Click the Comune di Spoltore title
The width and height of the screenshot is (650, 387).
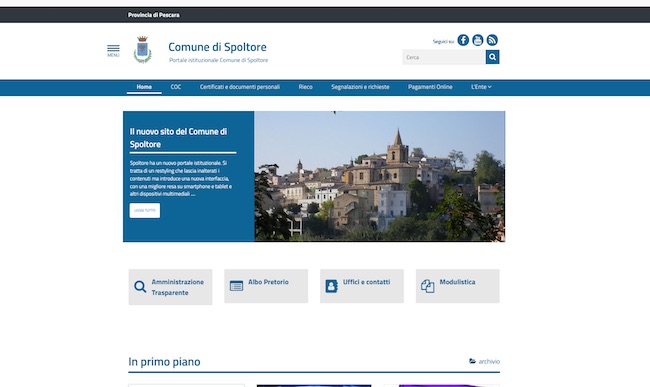[x=217, y=47]
